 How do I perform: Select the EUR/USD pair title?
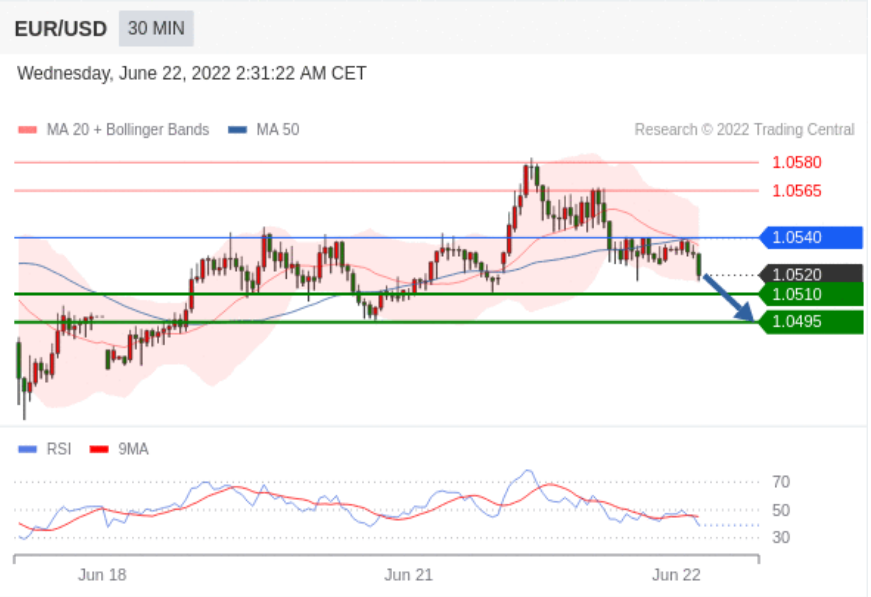61,29
